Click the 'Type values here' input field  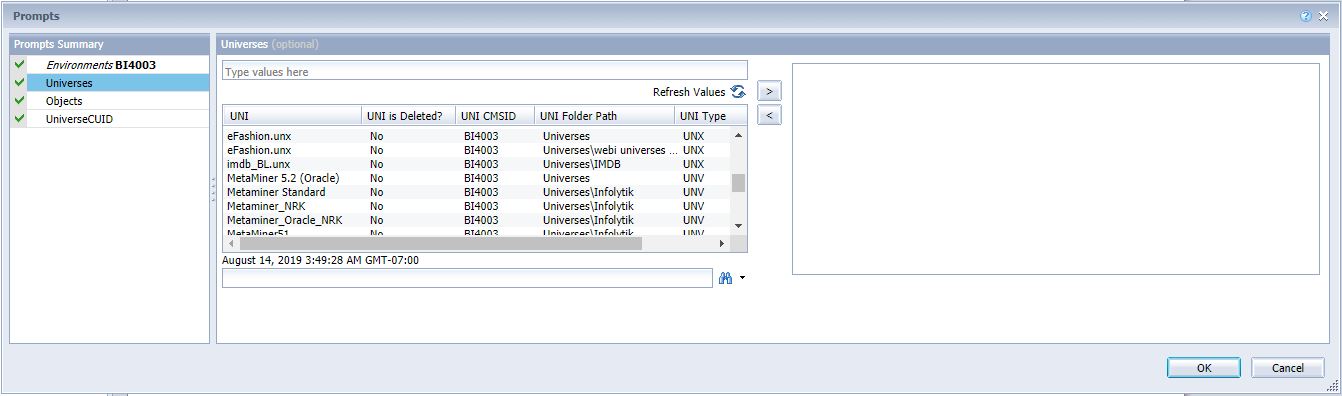(485, 72)
